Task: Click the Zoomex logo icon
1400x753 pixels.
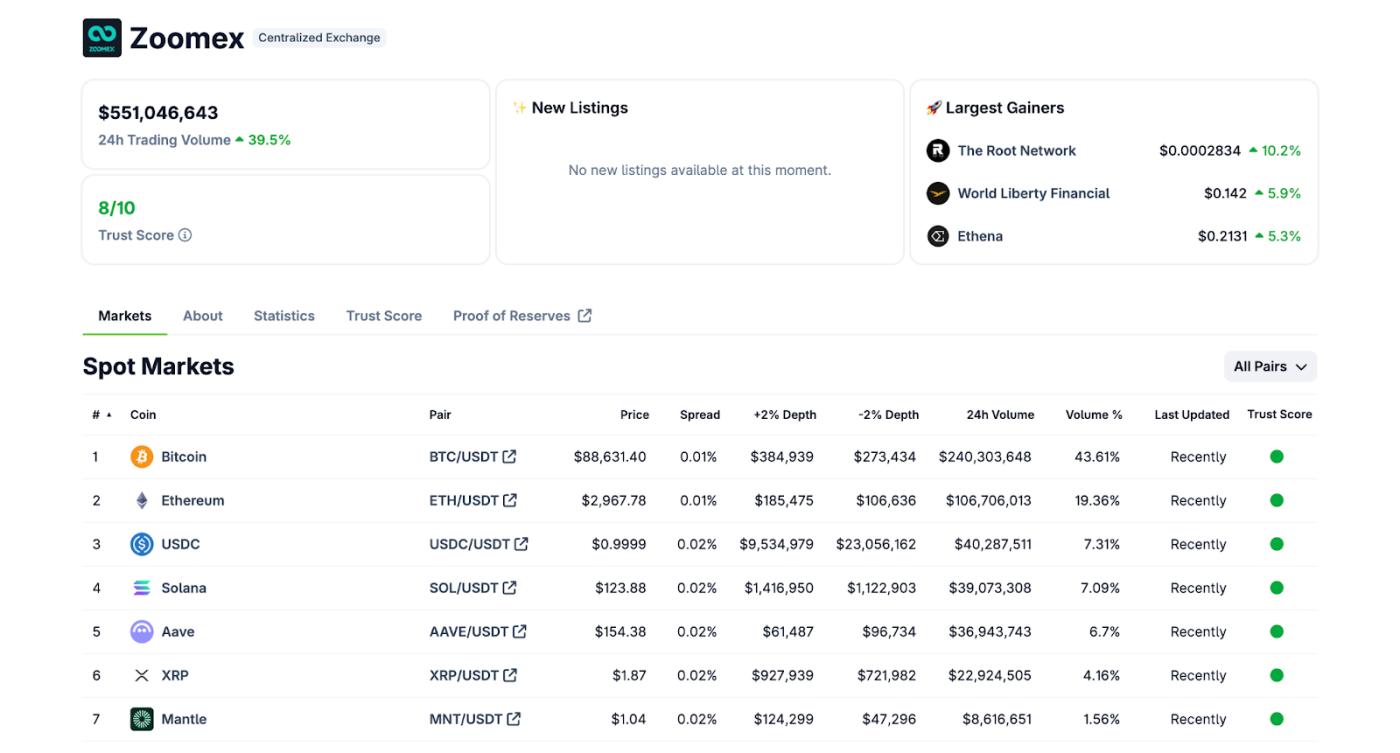Action: (x=102, y=38)
